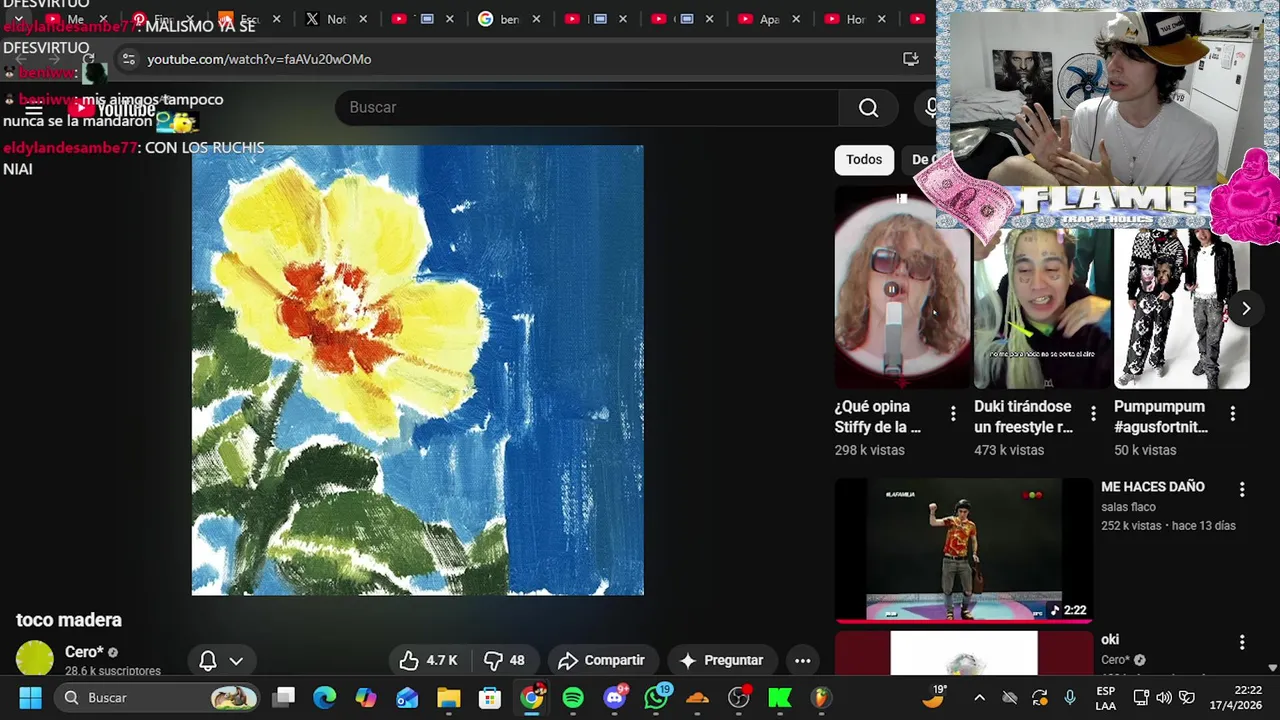The width and height of the screenshot is (1280, 720).
Task: Click the ESP LAA language indicator
Action: pyautogui.click(x=1105, y=697)
